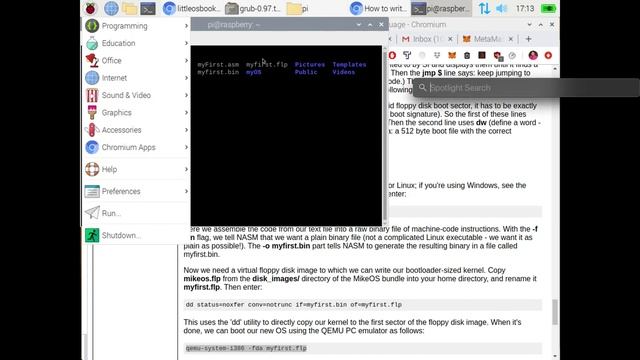This screenshot has width=640, height=360.
Task: Open the Accessories menu category
Action: tap(136, 130)
